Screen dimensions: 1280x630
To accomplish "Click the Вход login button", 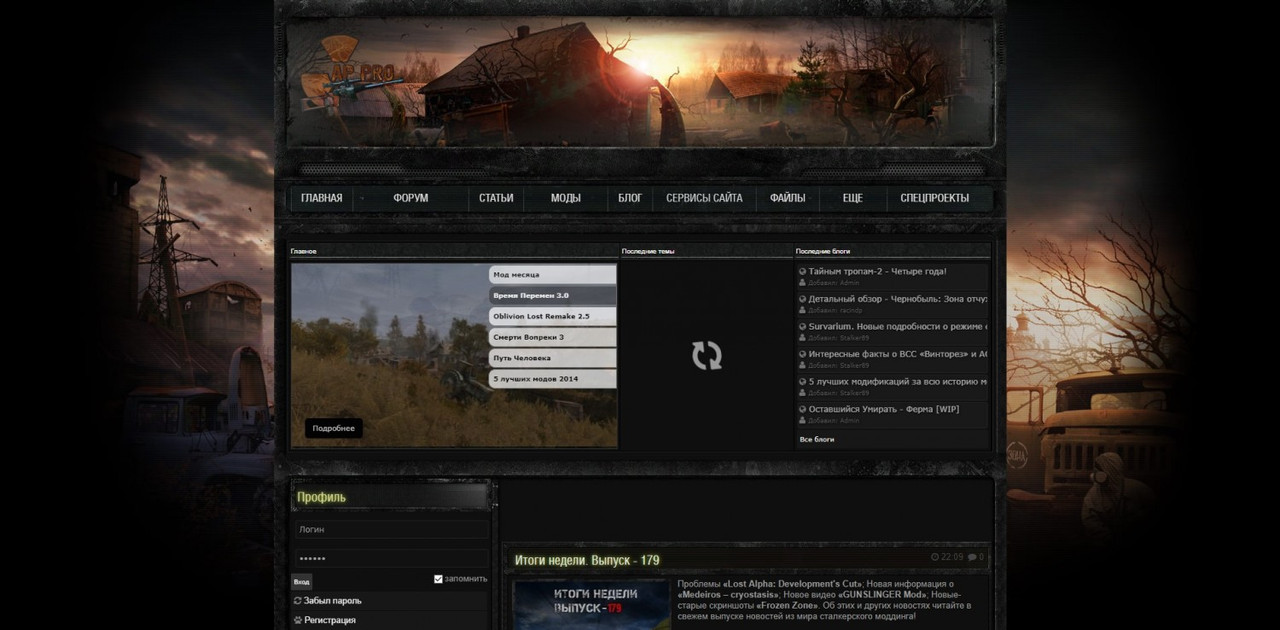I will [x=302, y=582].
